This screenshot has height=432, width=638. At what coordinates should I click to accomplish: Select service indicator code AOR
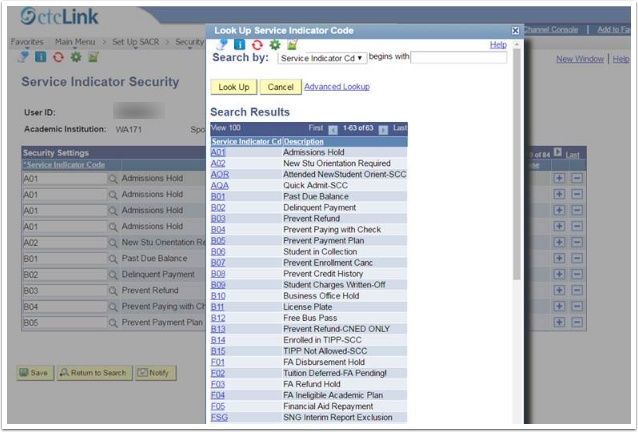[220, 175]
